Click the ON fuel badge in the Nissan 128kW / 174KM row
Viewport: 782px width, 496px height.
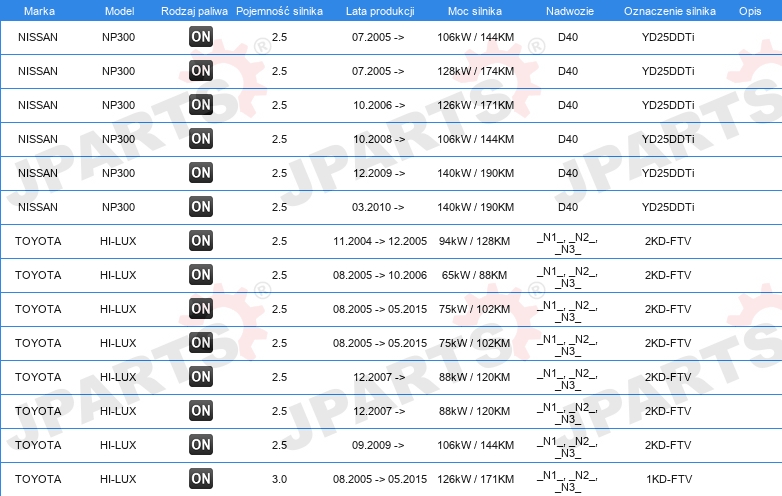[x=201, y=71]
